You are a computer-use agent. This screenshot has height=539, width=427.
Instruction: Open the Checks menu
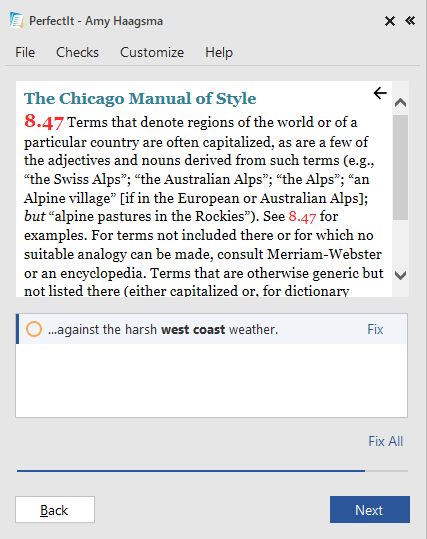click(77, 52)
